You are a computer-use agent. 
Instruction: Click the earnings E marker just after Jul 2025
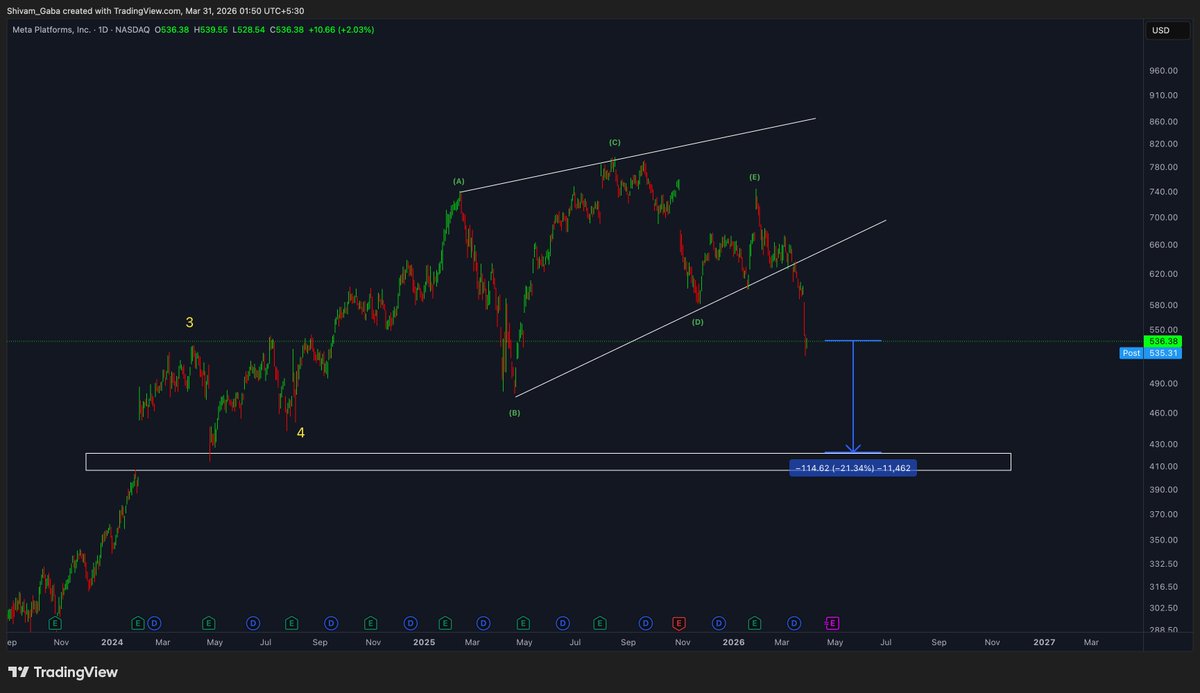600,622
